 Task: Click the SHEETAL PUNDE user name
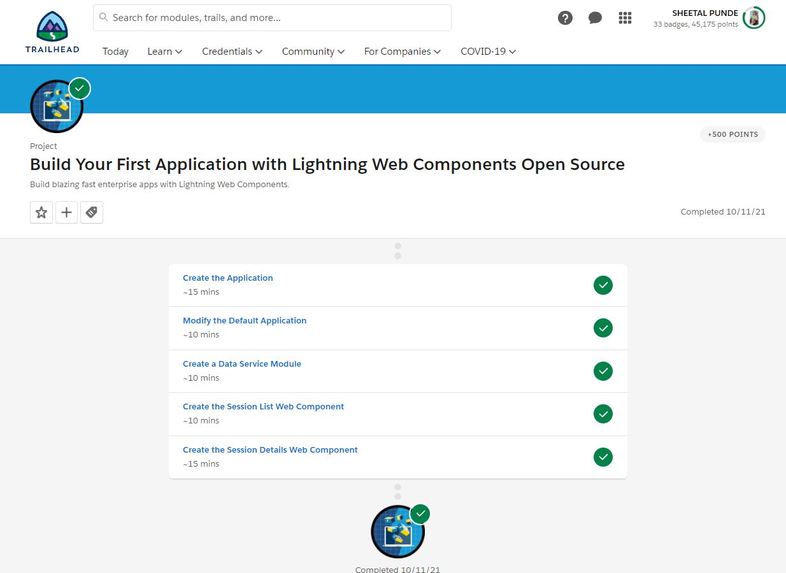705,13
